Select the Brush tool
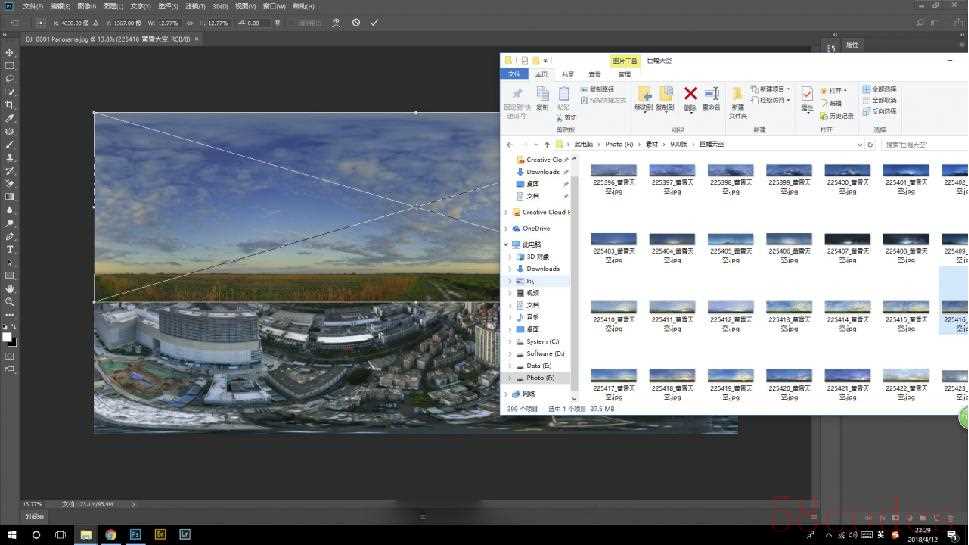969x545 pixels. 9,145
